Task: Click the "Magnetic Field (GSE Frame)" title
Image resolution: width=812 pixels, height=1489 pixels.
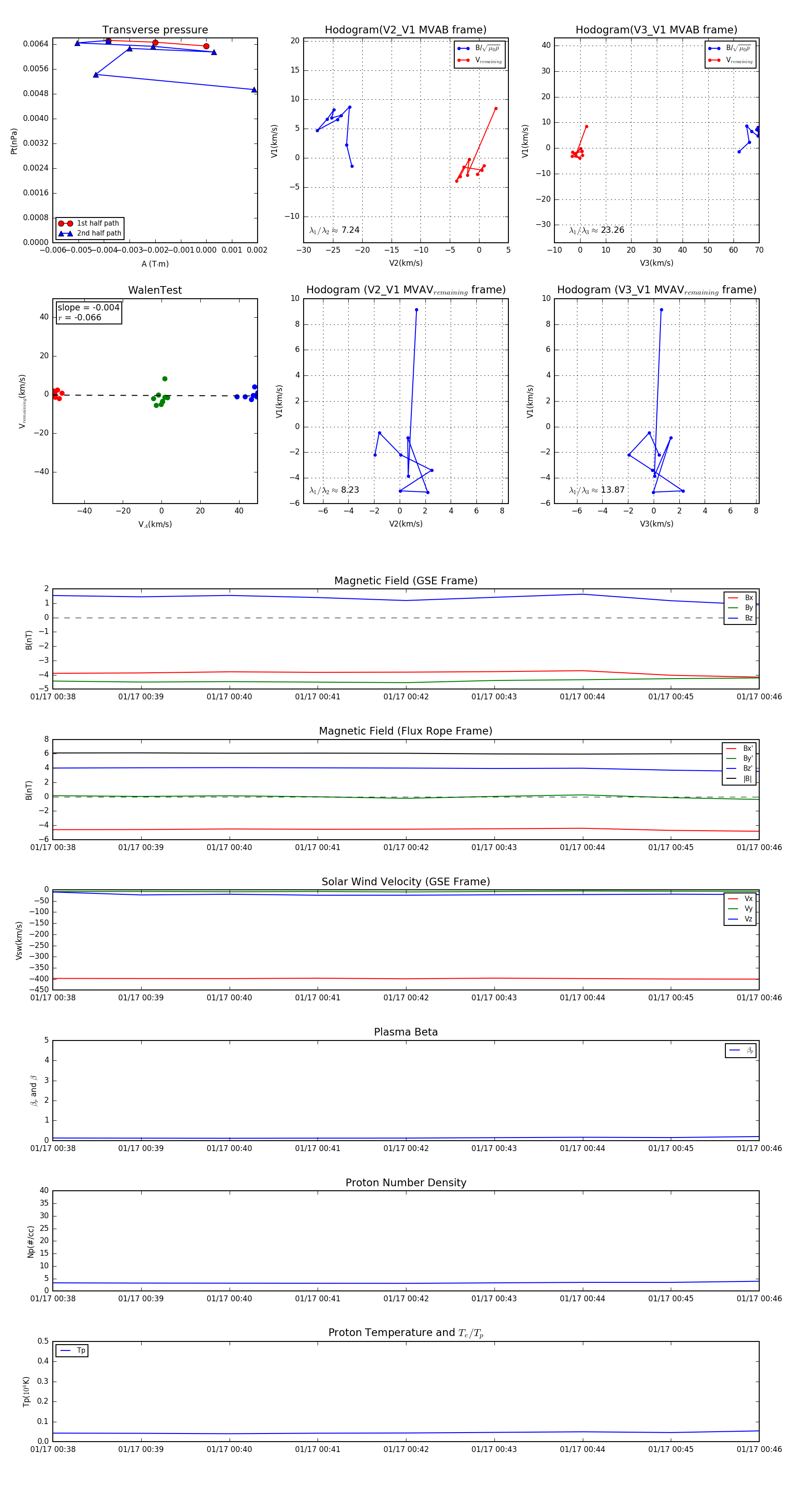Action: coord(406,581)
